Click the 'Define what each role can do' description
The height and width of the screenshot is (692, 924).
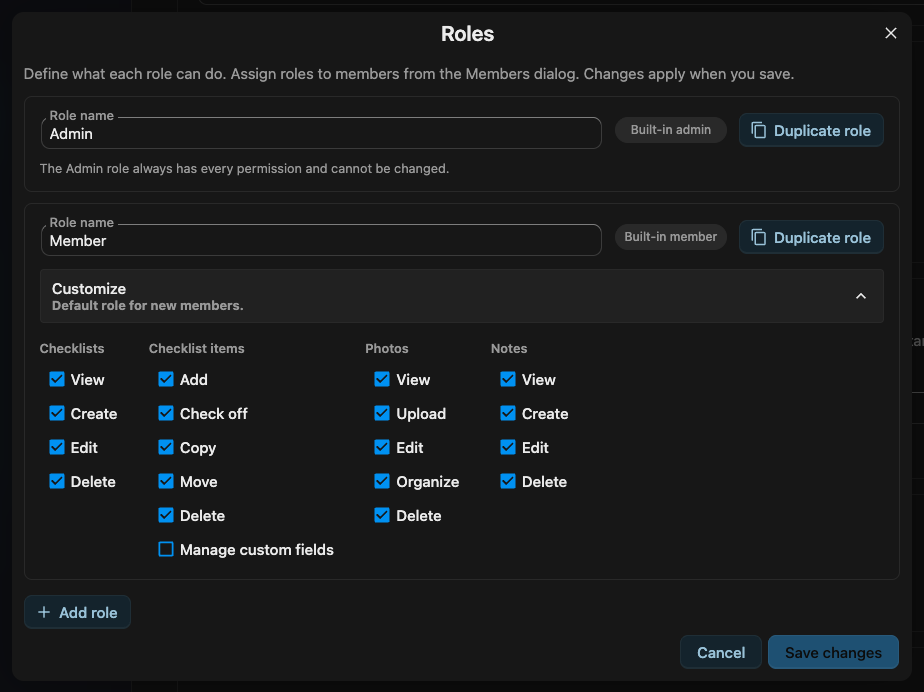click(409, 74)
